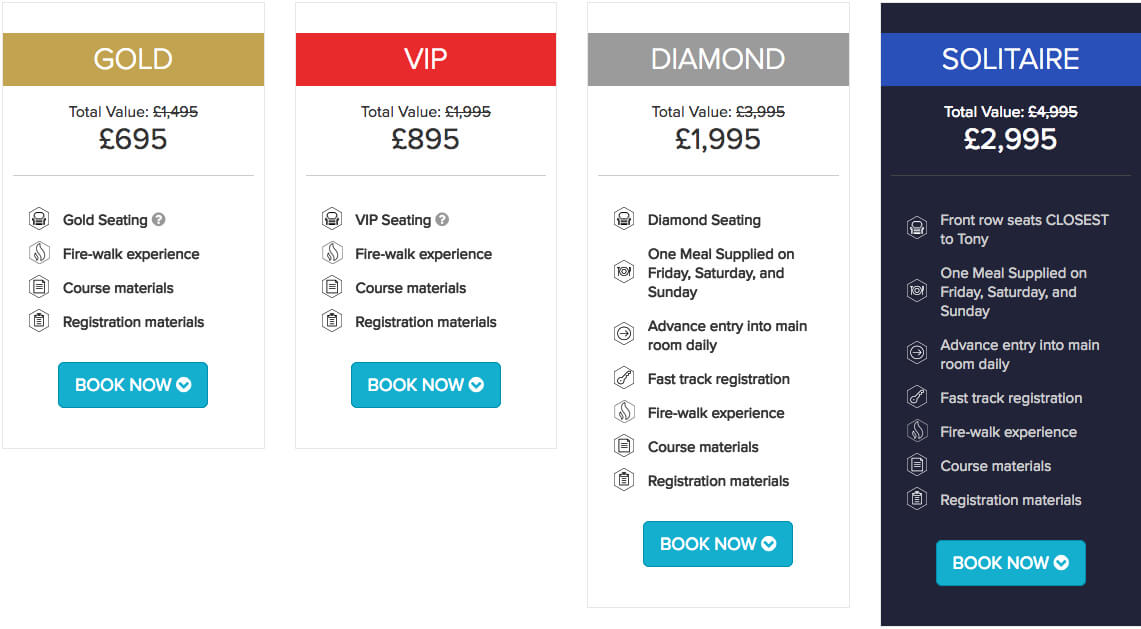Book the Gold package now
This screenshot has width=1141, height=629.
pos(133,385)
